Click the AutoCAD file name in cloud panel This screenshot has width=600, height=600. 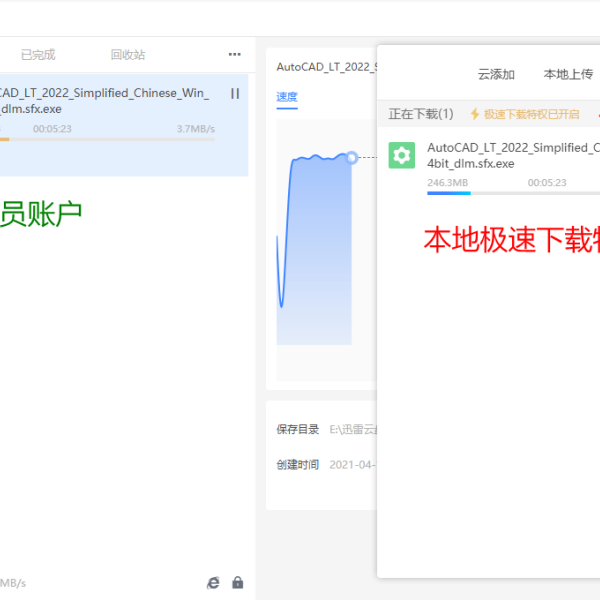[x=514, y=155]
